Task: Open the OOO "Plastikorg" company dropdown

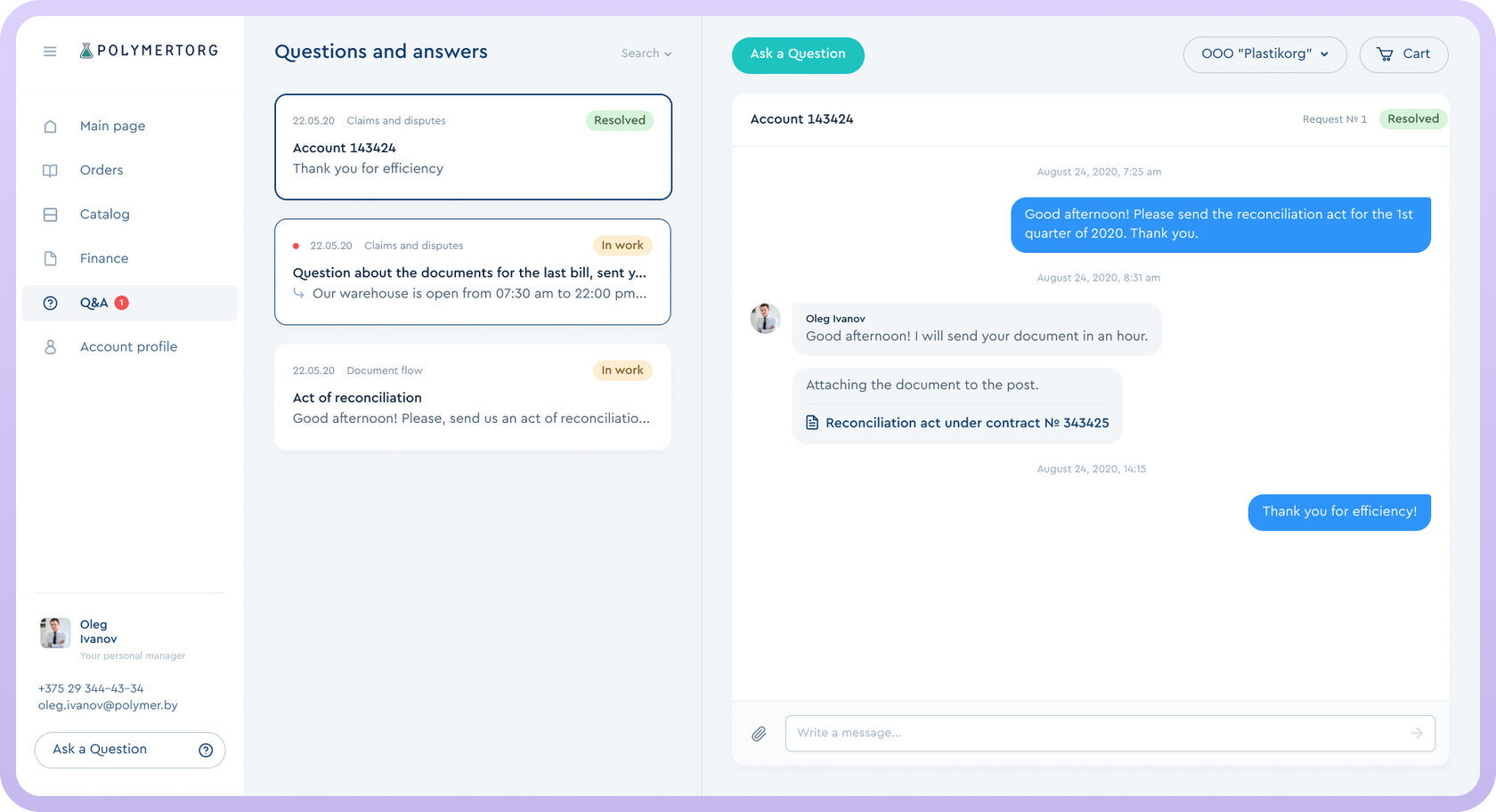Action: (1264, 54)
